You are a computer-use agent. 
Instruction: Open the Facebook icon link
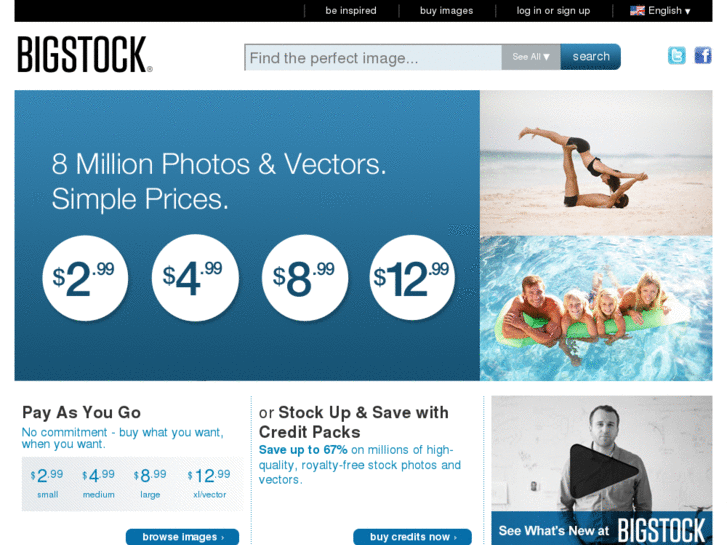[702, 56]
